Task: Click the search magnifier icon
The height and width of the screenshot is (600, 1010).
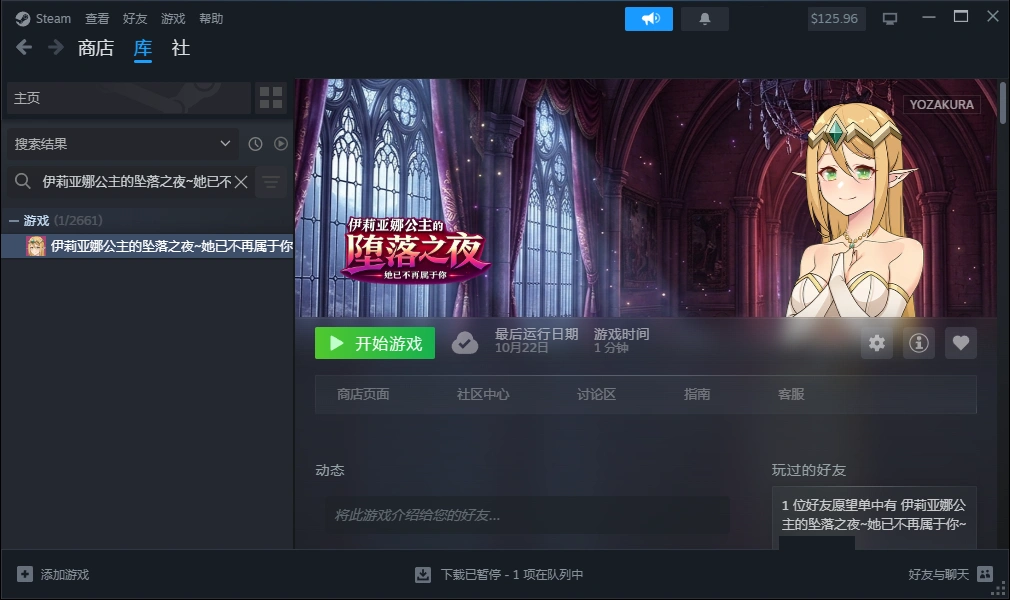Action: tap(23, 182)
